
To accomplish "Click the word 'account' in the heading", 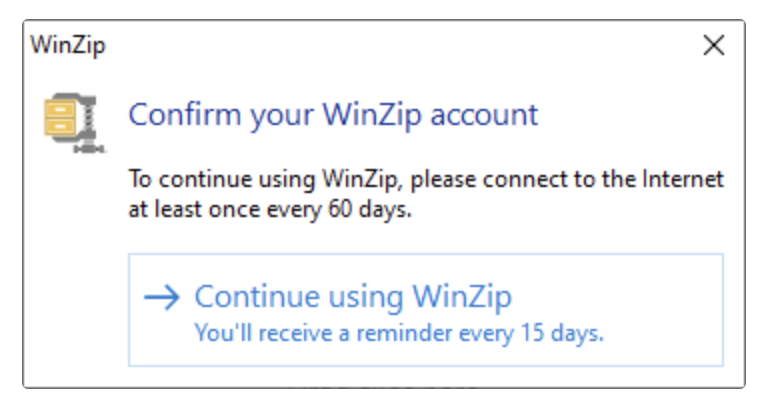I will point(484,114).
